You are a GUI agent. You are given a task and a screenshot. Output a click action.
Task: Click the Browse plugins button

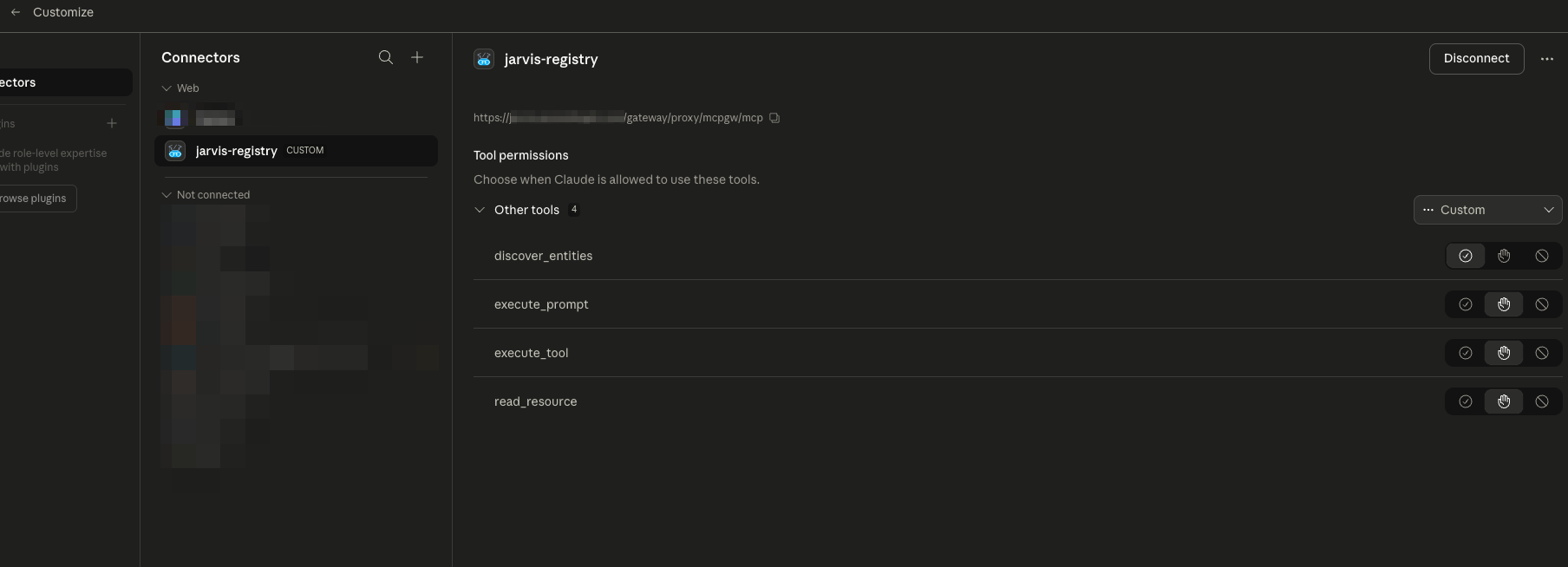pos(36,199)
